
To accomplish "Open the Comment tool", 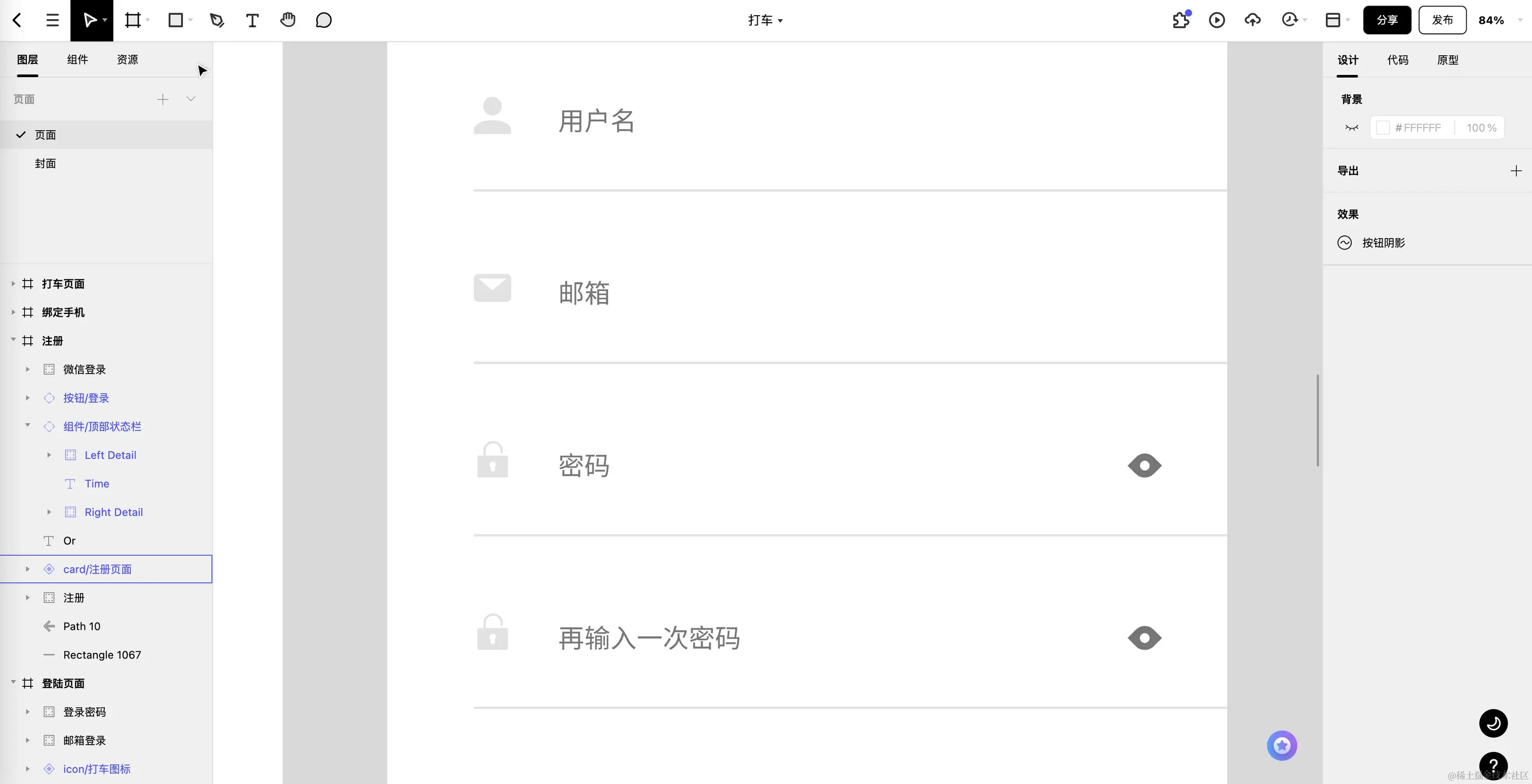I will [x=324, y=20].
